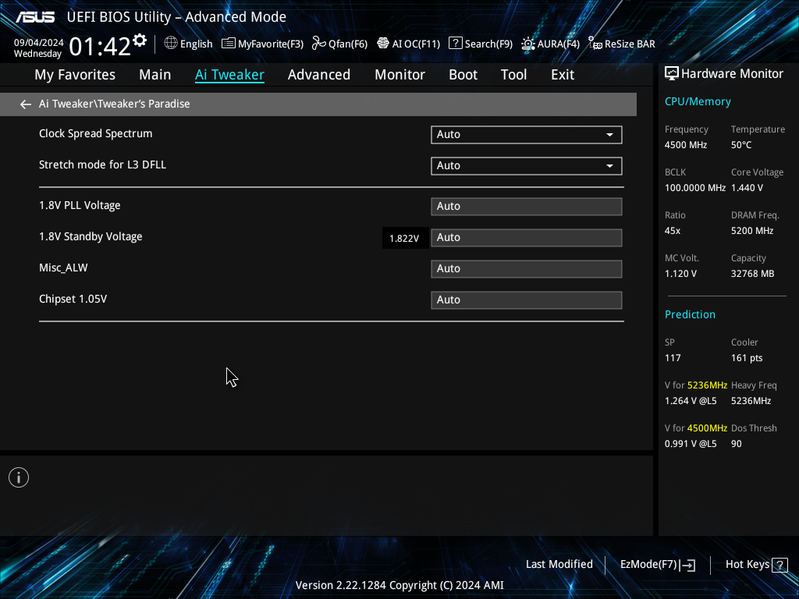This screenshot has width=799, height=599.
Task: Click the English language label
Action: tap(196, 44)
